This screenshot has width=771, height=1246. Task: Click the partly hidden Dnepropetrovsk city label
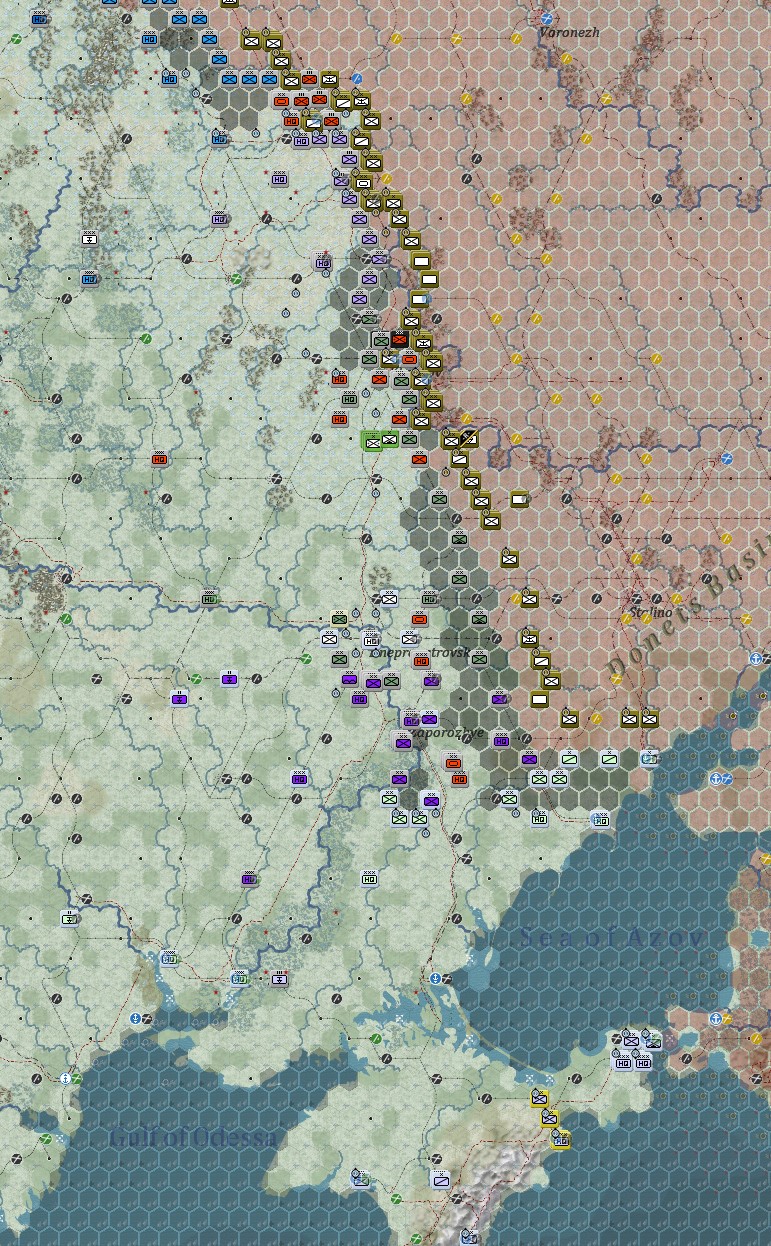(x=420, y=653)
